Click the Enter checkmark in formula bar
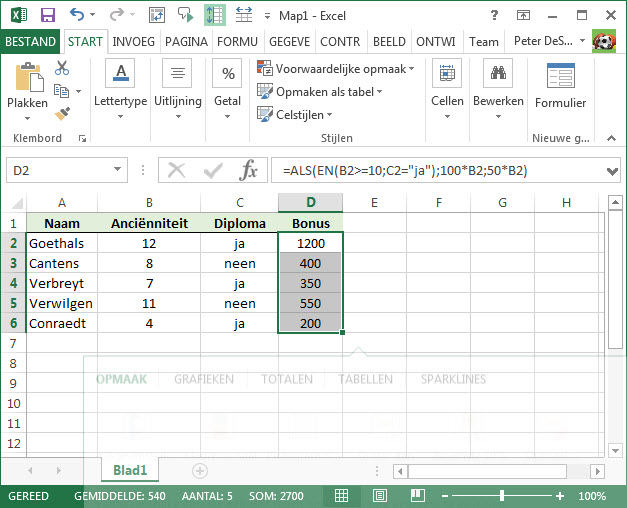 pos(213,170)
